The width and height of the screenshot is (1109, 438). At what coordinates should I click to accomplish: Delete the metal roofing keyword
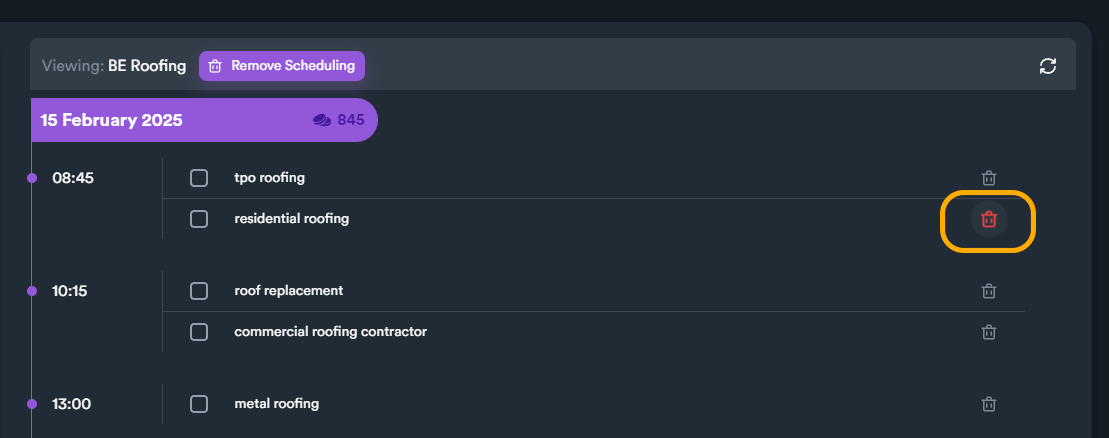989,404
